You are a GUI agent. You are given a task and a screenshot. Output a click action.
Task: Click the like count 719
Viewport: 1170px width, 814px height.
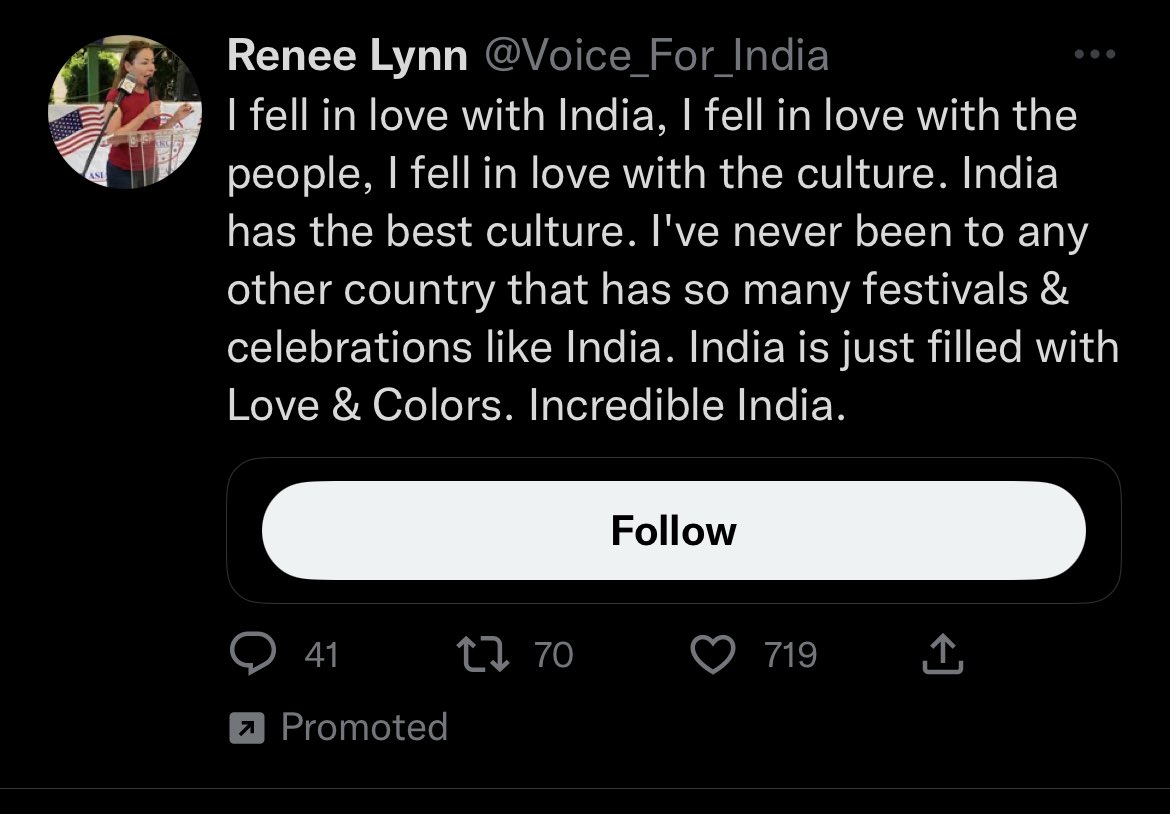pos(791,654)
